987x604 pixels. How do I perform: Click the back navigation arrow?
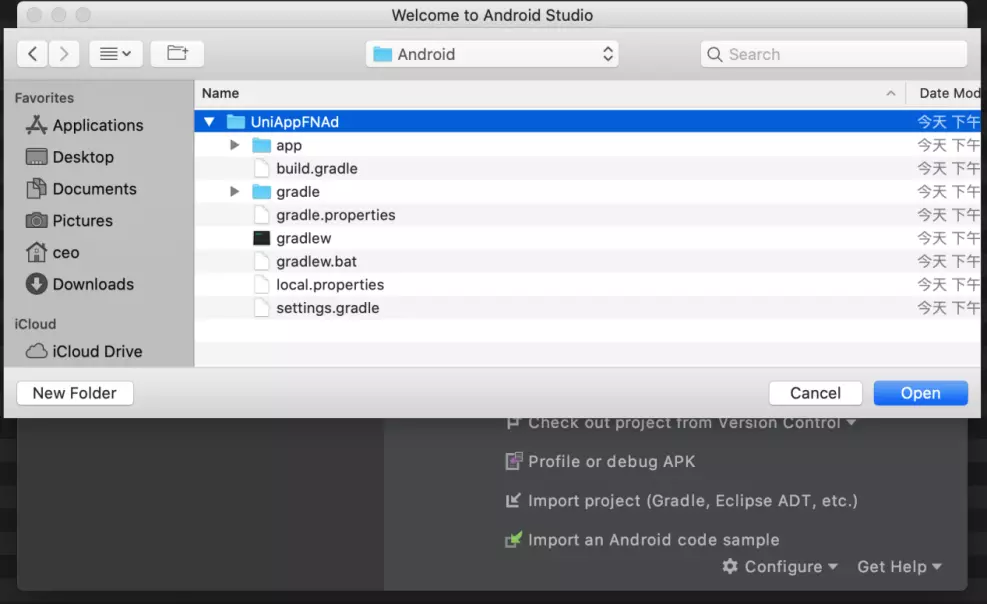[34, 54]
